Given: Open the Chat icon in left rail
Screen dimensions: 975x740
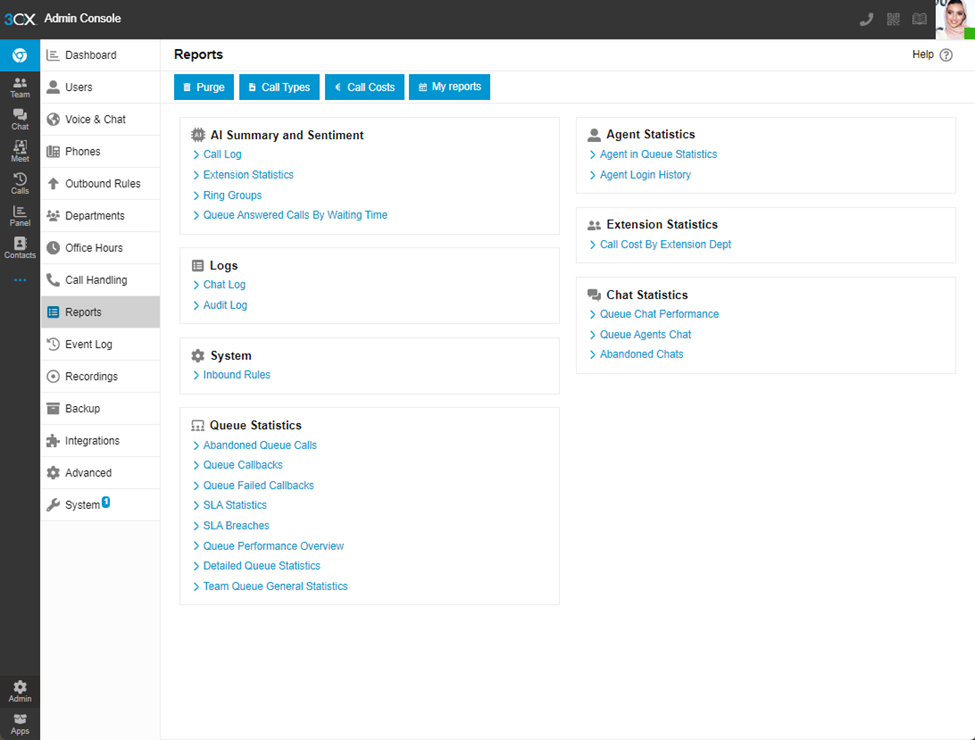Looking at the screenshot, I should tap(20, 119).
